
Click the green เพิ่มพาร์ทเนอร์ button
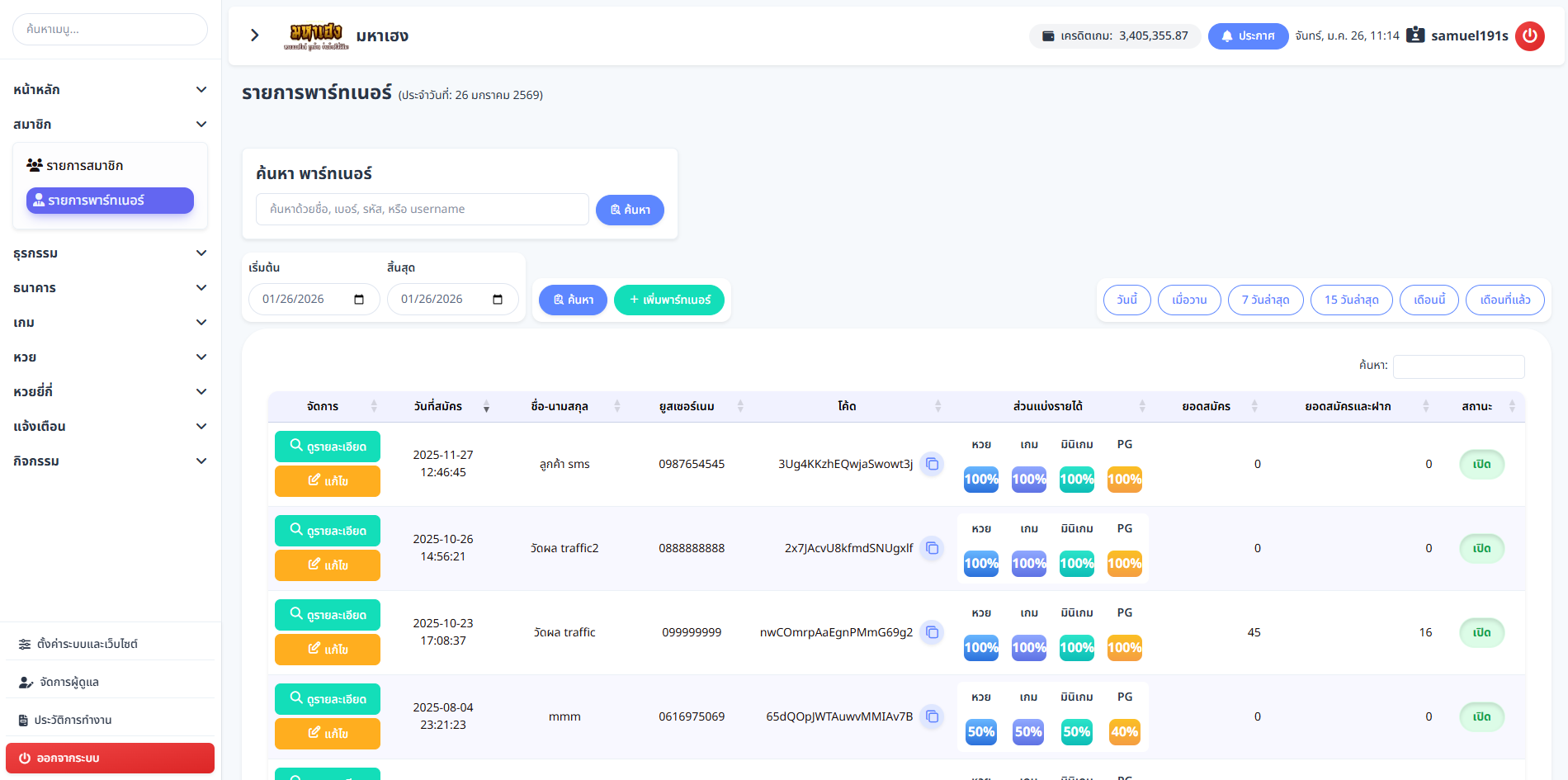click(x=668, y=300)
